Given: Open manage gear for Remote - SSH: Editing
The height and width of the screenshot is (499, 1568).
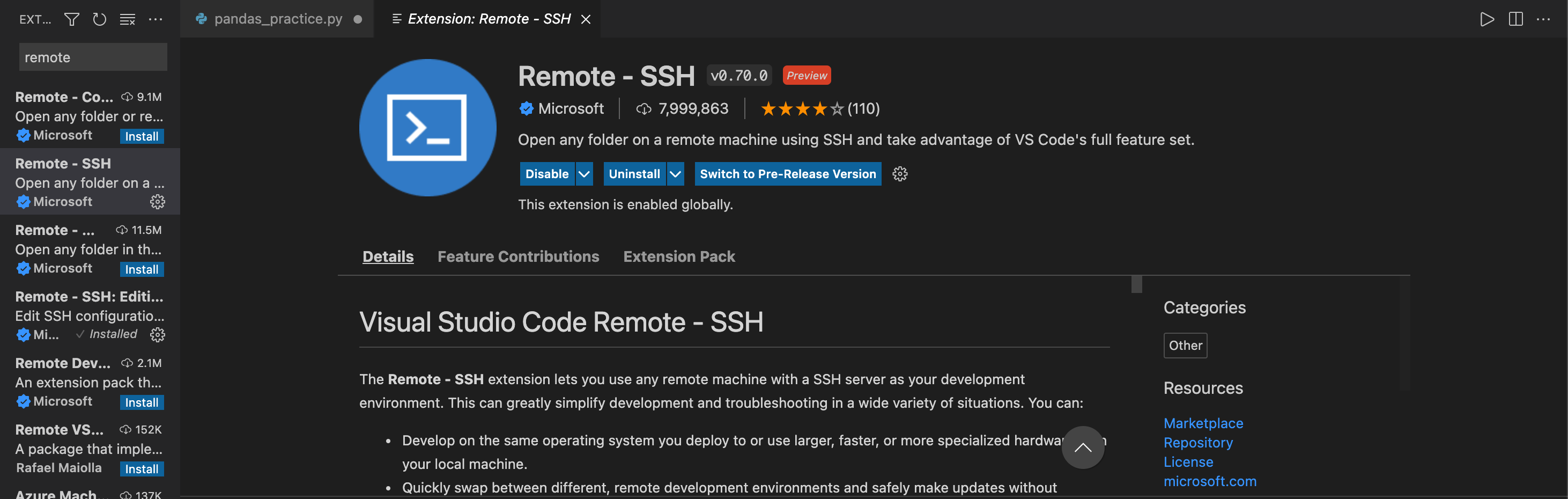Looking at the screenshot, I should tap(158, 334).
